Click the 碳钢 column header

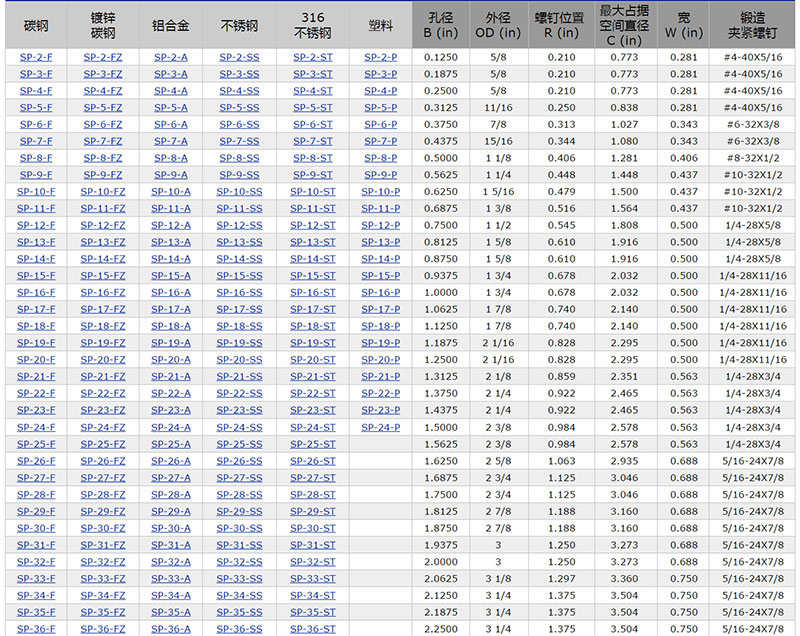[36, 25]
